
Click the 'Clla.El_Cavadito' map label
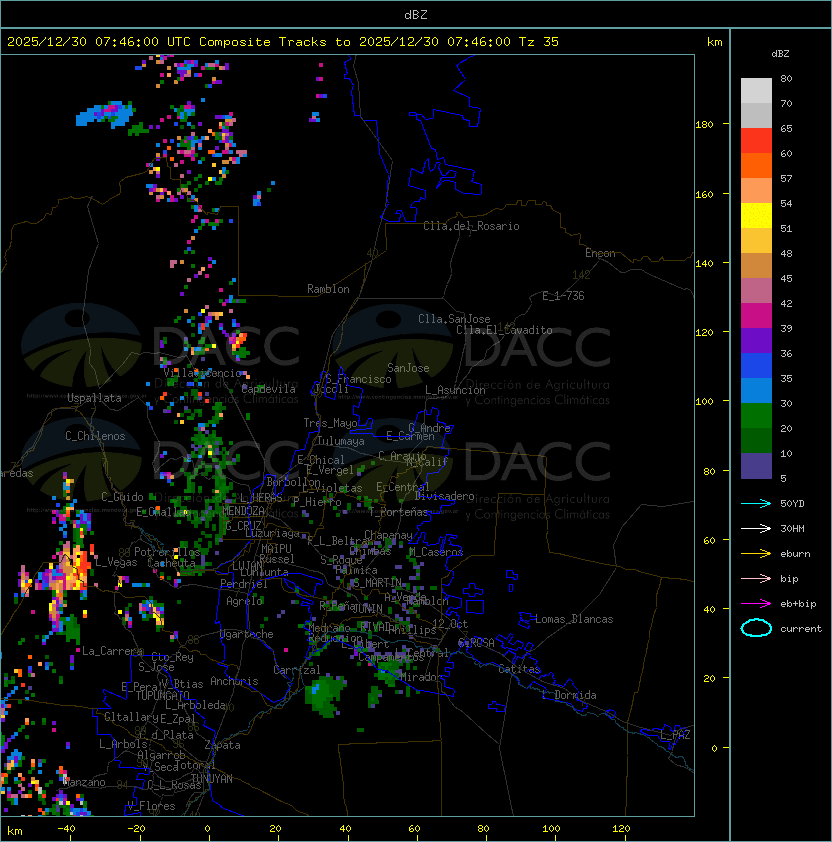click(504, 330)
